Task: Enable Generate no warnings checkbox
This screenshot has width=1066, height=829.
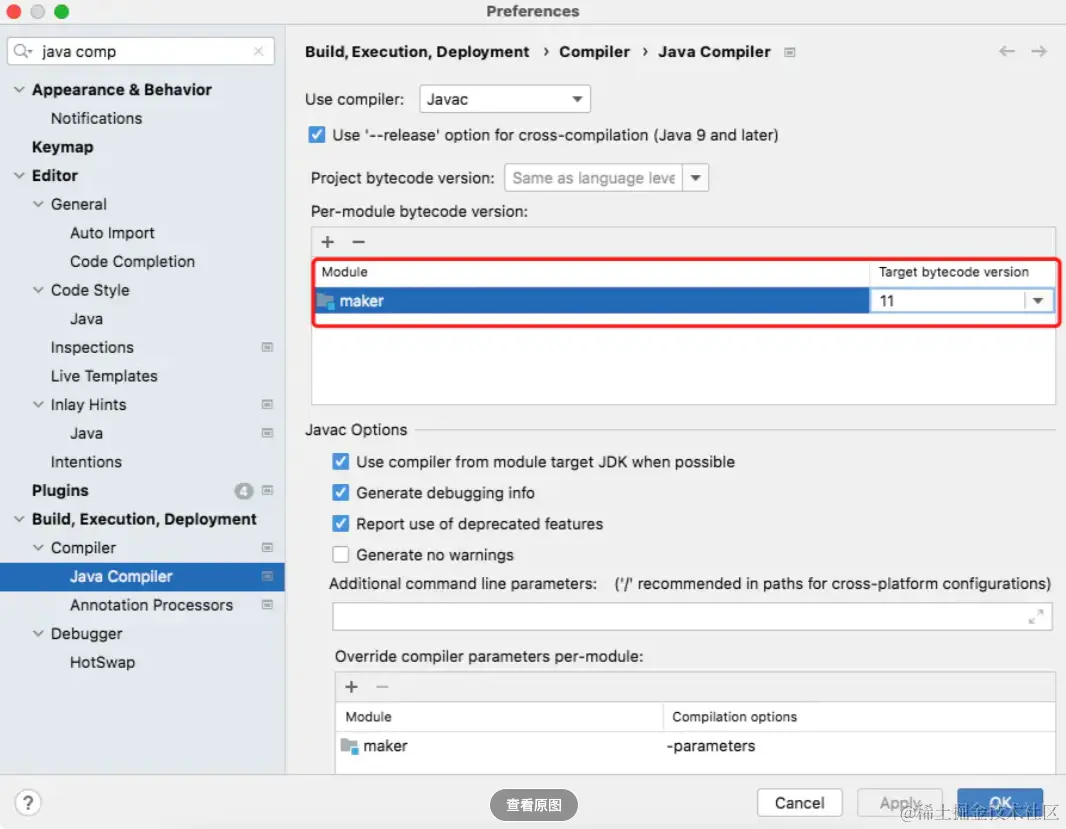Action: (341, 555)
